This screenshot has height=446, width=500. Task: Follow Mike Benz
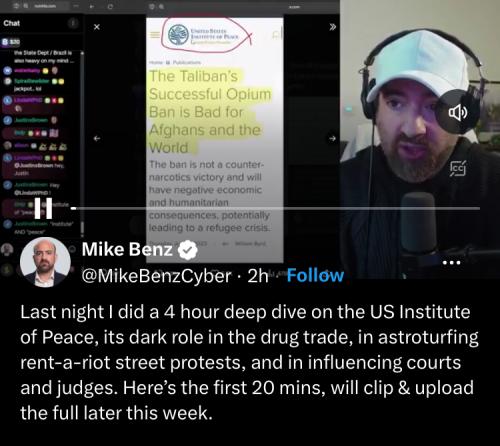pyautogui.click(x=315, y=275)
